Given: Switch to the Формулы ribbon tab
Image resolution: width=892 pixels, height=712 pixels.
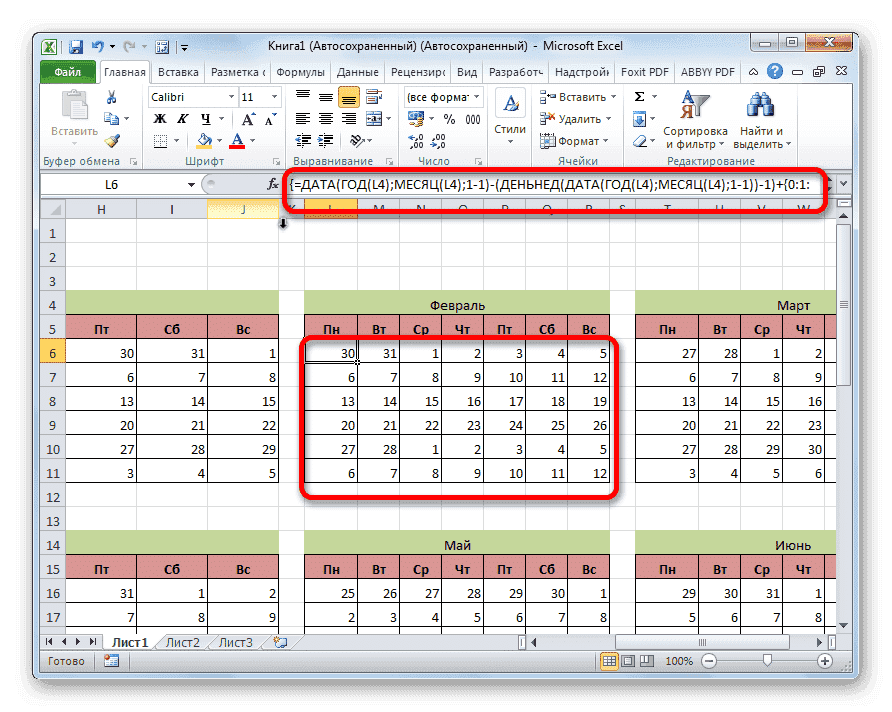Looking at the screenshot, I should click(301, 71).
